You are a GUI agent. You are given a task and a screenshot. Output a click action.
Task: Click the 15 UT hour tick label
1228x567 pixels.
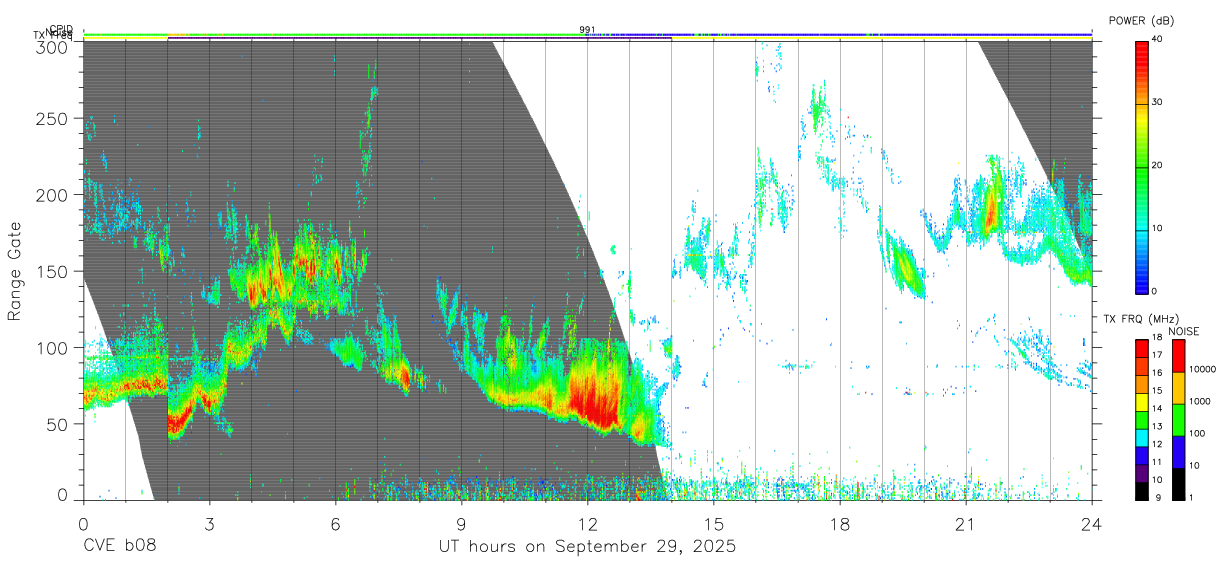[713, 524]
